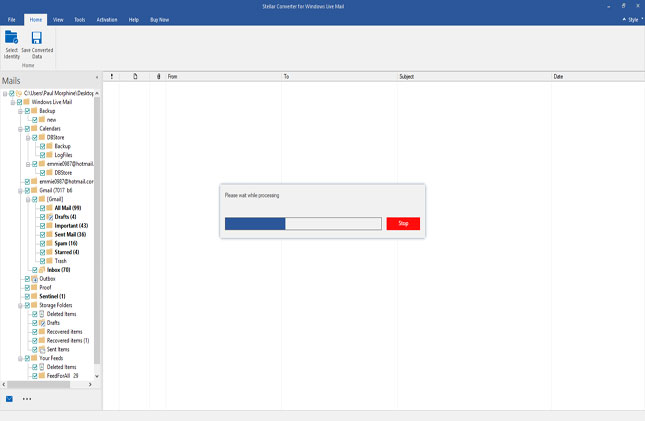Collapse the Mails panel arrow

coord(97,77)
